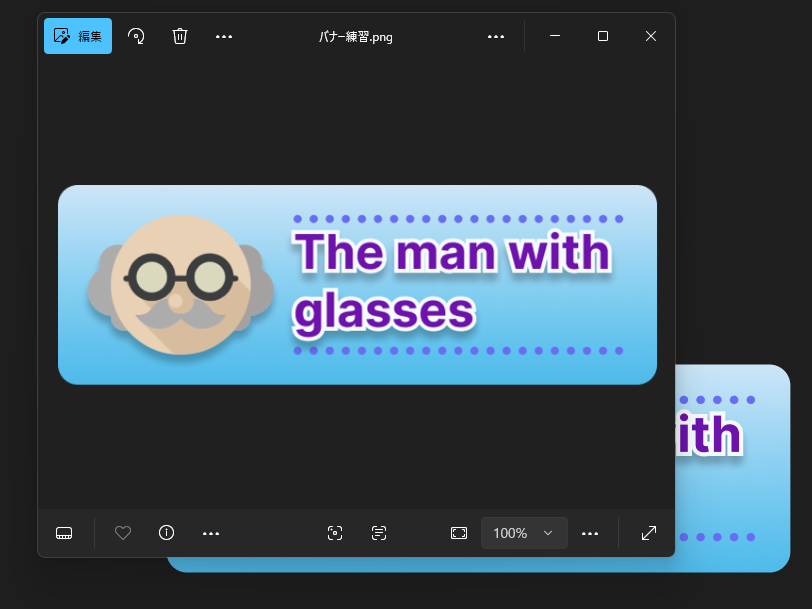
Task: Click the 編集 (Edit) button
Action: click(x=78, y=36)
